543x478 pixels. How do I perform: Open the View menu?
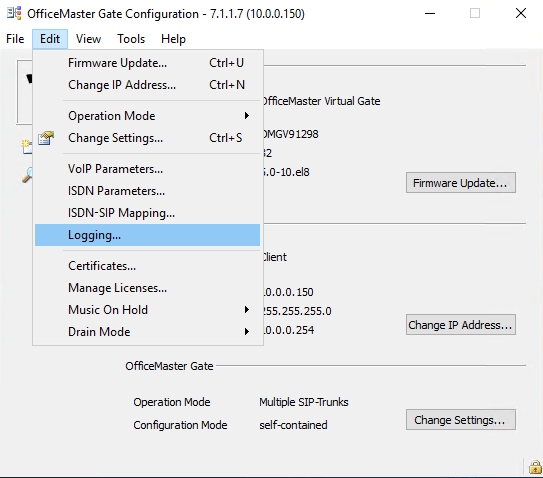tap(88, 39)
